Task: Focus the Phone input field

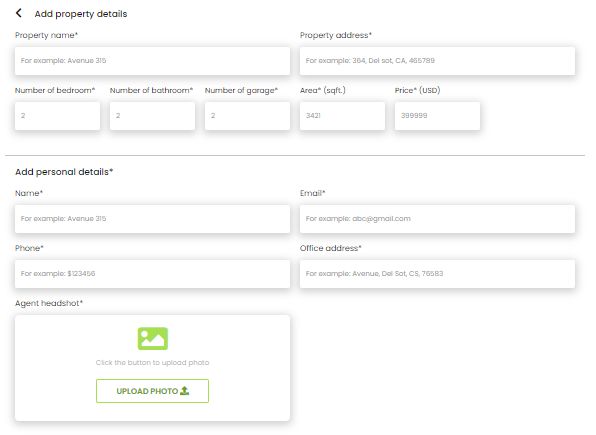Action: [152, 274]
